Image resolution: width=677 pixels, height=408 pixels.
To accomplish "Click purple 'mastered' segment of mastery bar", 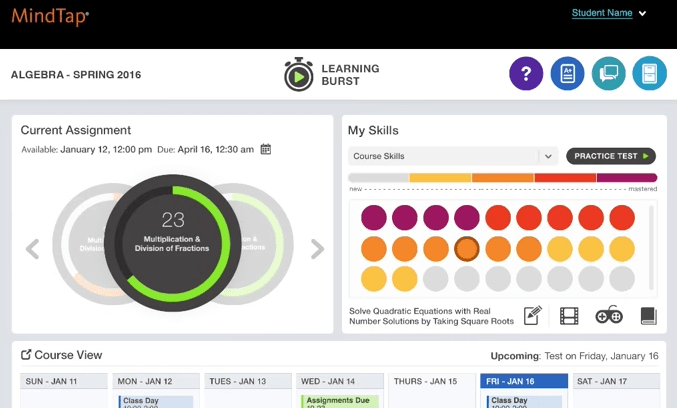I will click(627, 177).
